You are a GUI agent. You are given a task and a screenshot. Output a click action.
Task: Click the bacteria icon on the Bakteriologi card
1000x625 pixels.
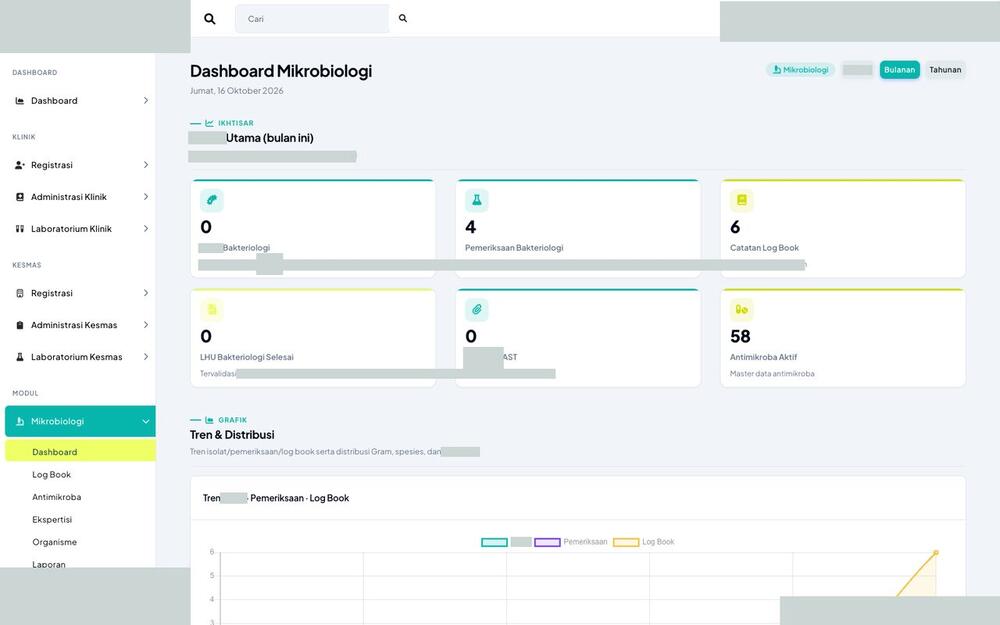[212, 200]
